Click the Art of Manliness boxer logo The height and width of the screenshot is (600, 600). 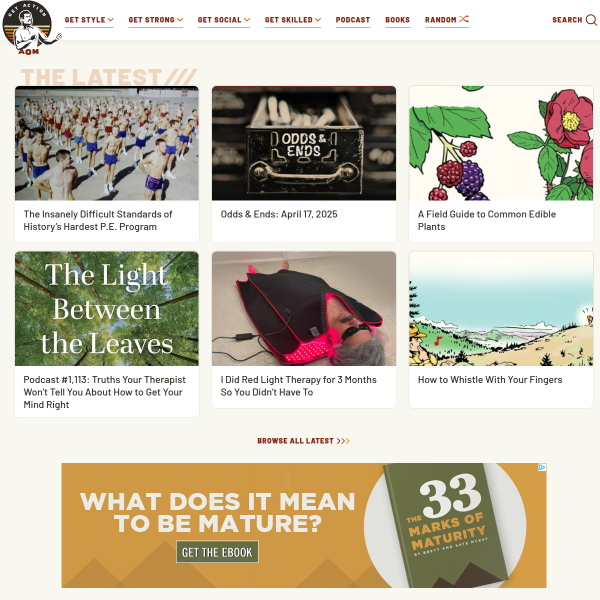[31, 28]
